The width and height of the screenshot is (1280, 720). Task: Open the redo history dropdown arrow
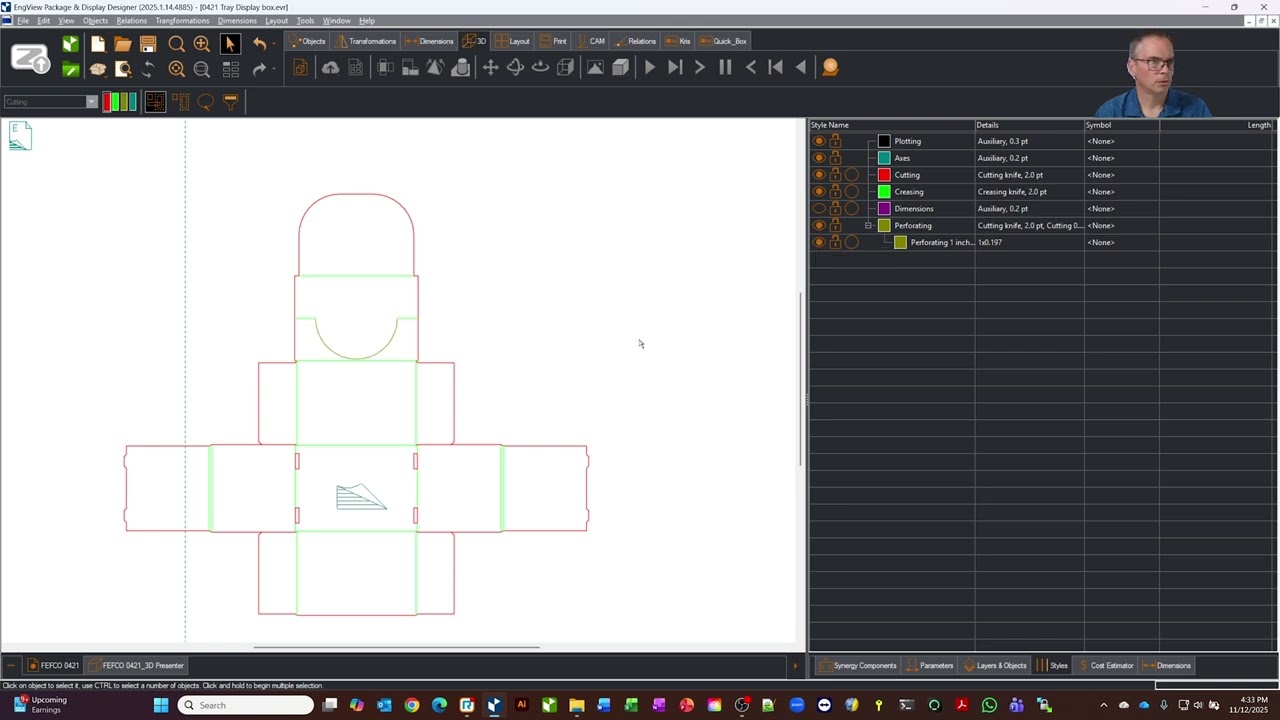pos(273,69)
